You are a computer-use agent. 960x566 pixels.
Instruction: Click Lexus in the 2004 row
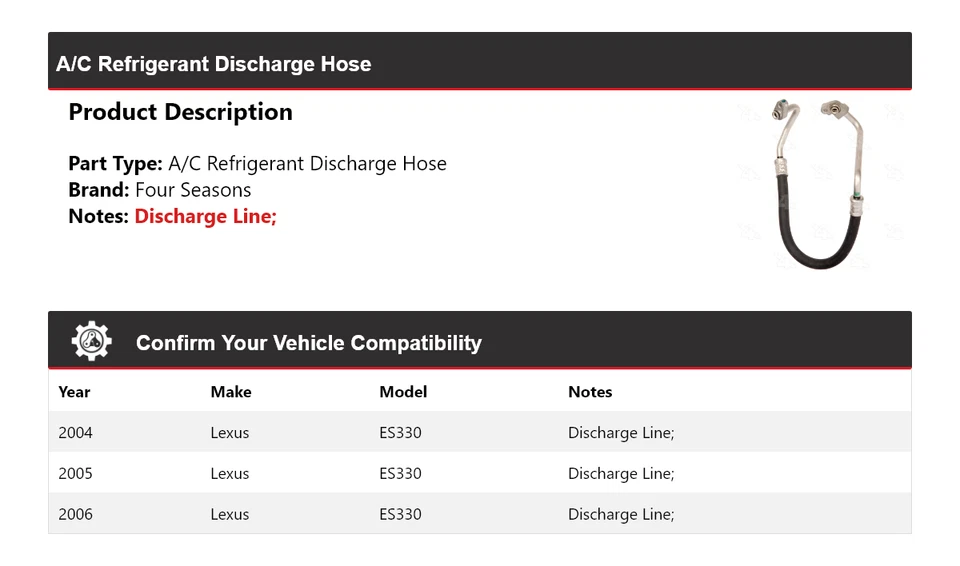(x=230, y=433)
